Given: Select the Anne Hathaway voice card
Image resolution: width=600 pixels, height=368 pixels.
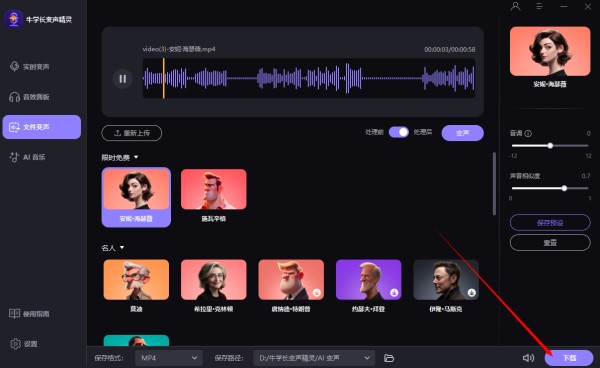Looking at the screenshot, I should [x=136, y=197].
